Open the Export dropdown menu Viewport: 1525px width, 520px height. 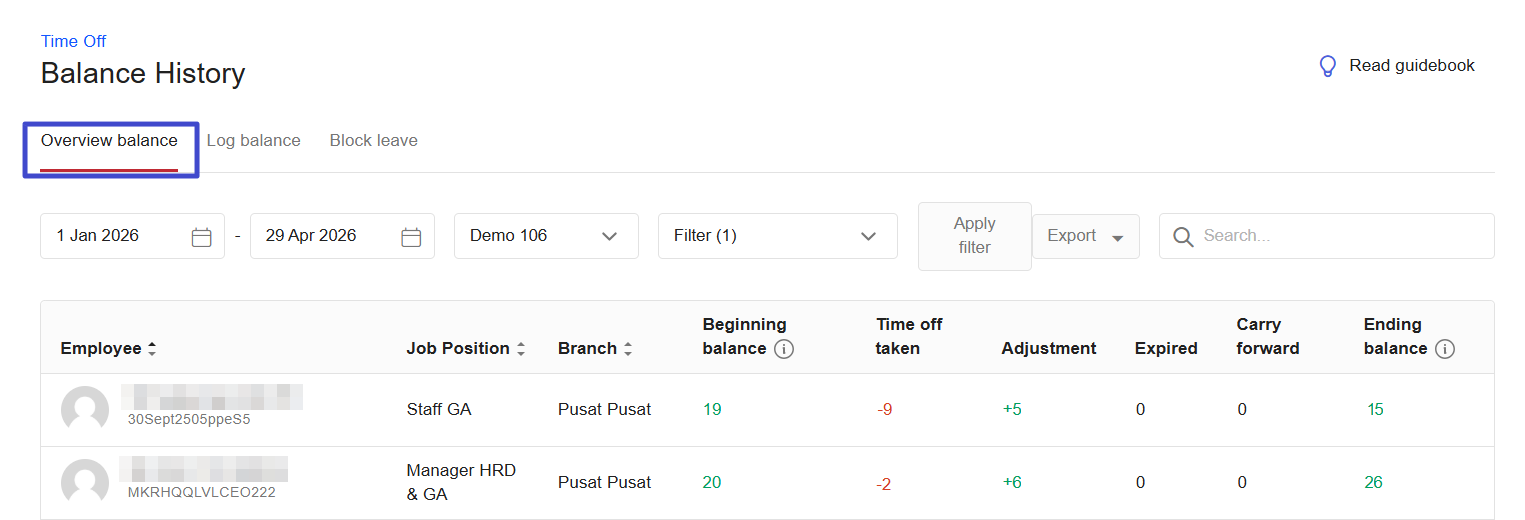point(1085,236)
